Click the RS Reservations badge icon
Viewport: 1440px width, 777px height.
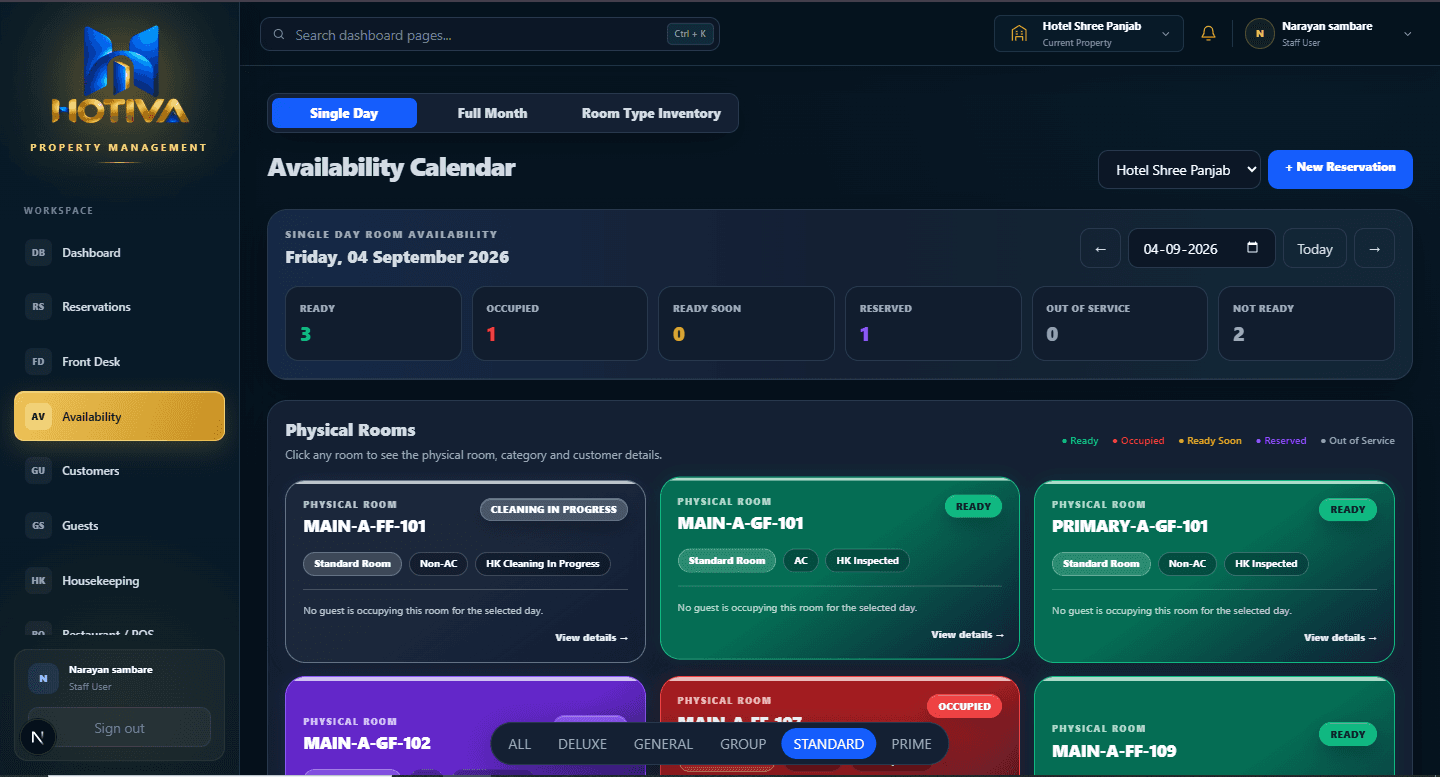(x=38, y=307)
